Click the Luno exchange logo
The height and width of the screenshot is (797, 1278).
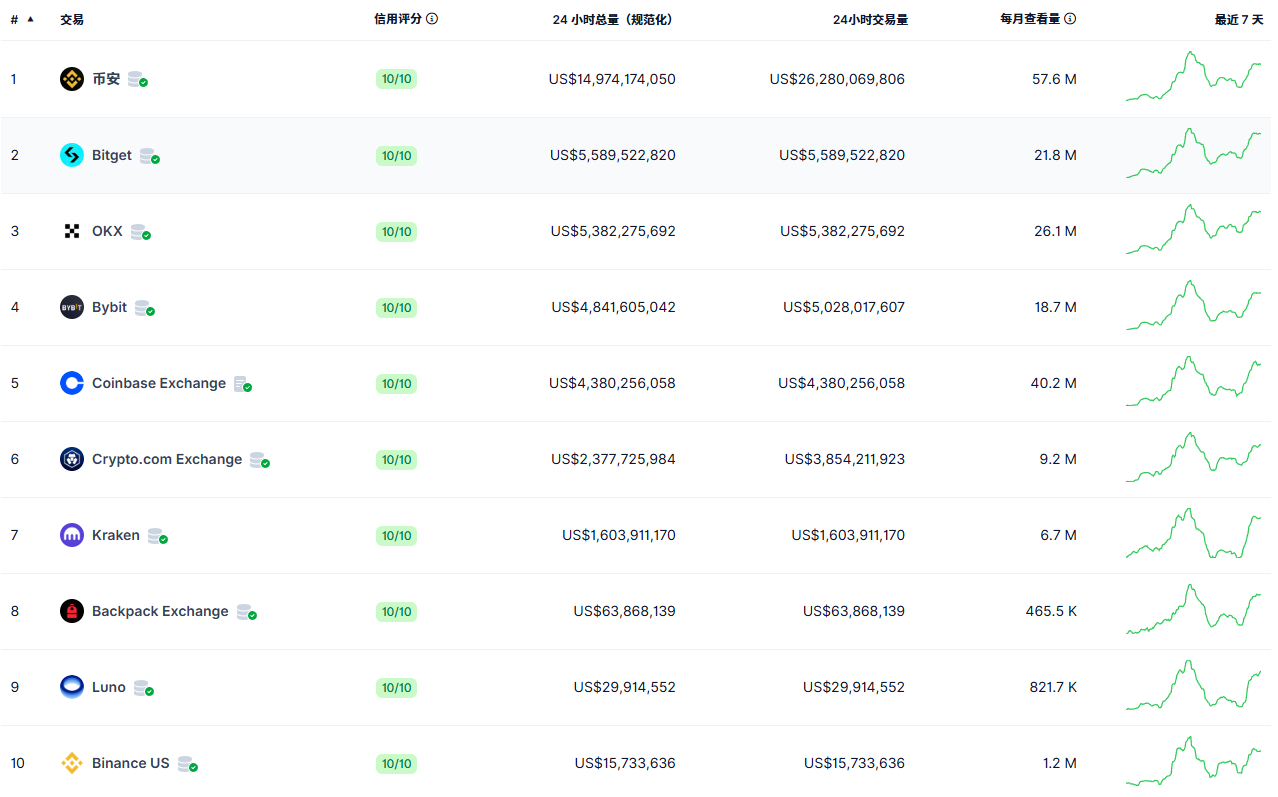coord(72,687)
